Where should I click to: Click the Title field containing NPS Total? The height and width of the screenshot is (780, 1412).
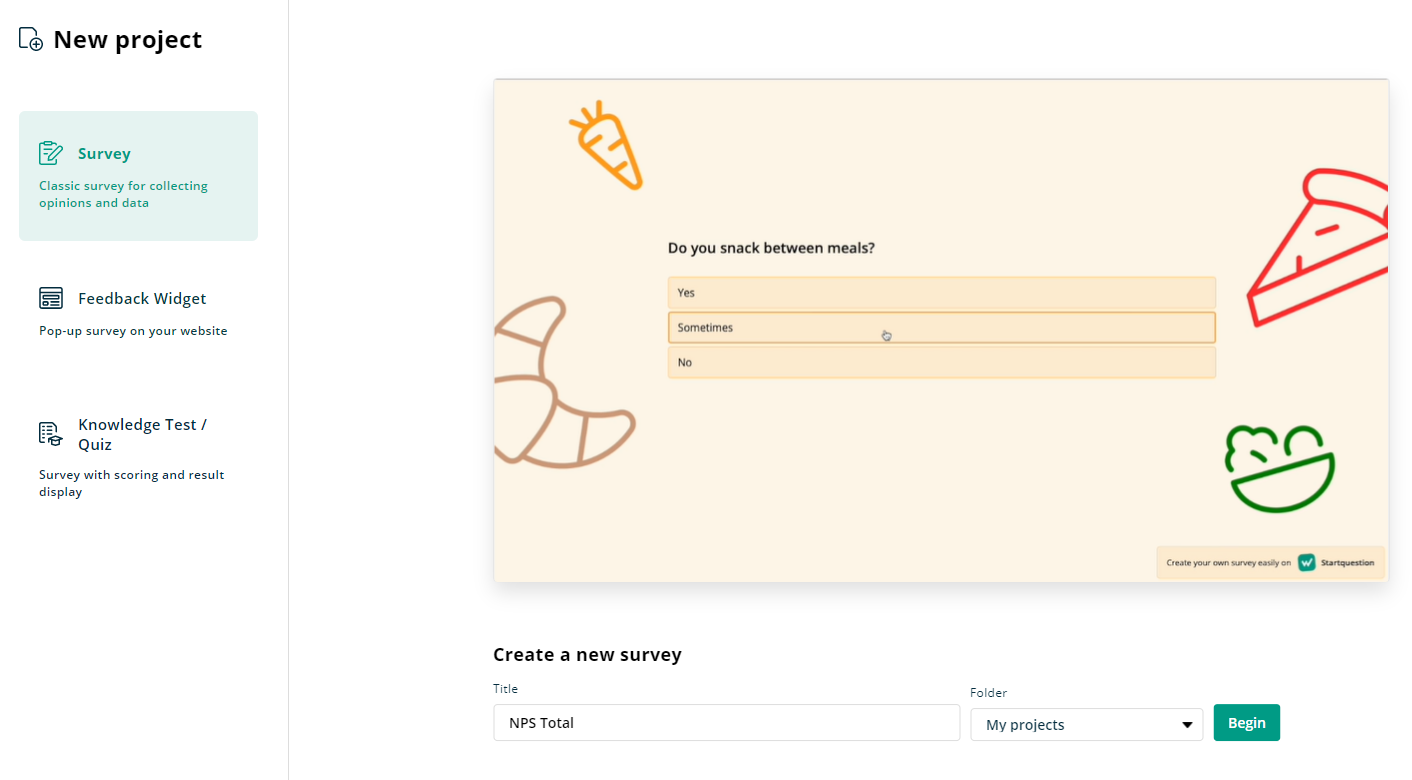coord(726,723)
